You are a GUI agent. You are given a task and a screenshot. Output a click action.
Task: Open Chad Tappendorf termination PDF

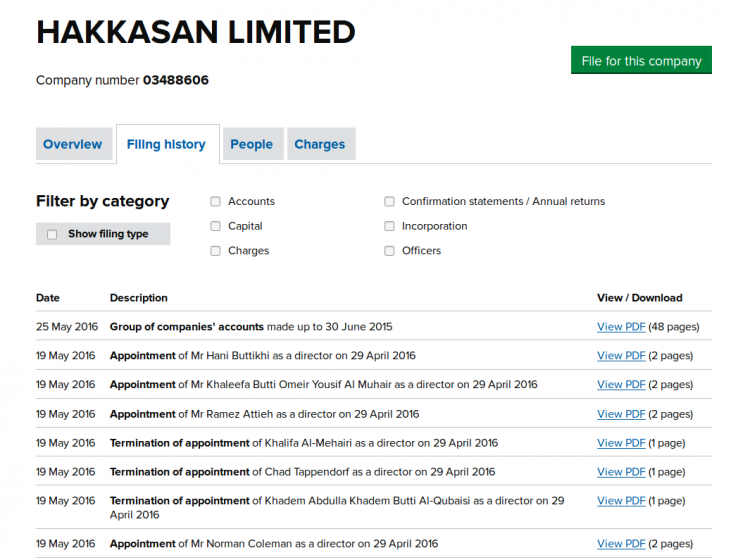[x=621, y=472]
